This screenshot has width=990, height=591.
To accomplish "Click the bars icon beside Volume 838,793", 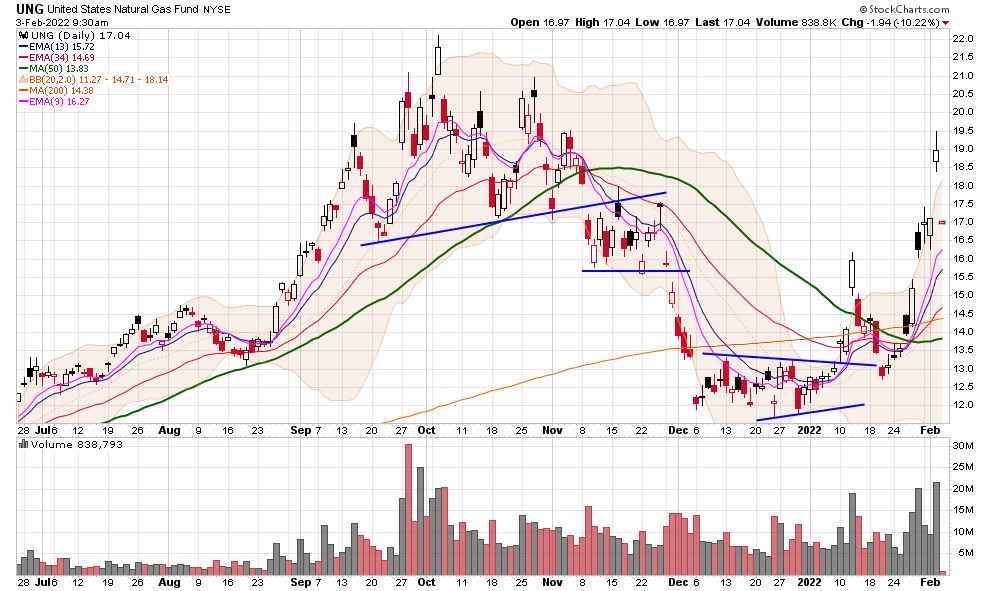I will [24, 445].
